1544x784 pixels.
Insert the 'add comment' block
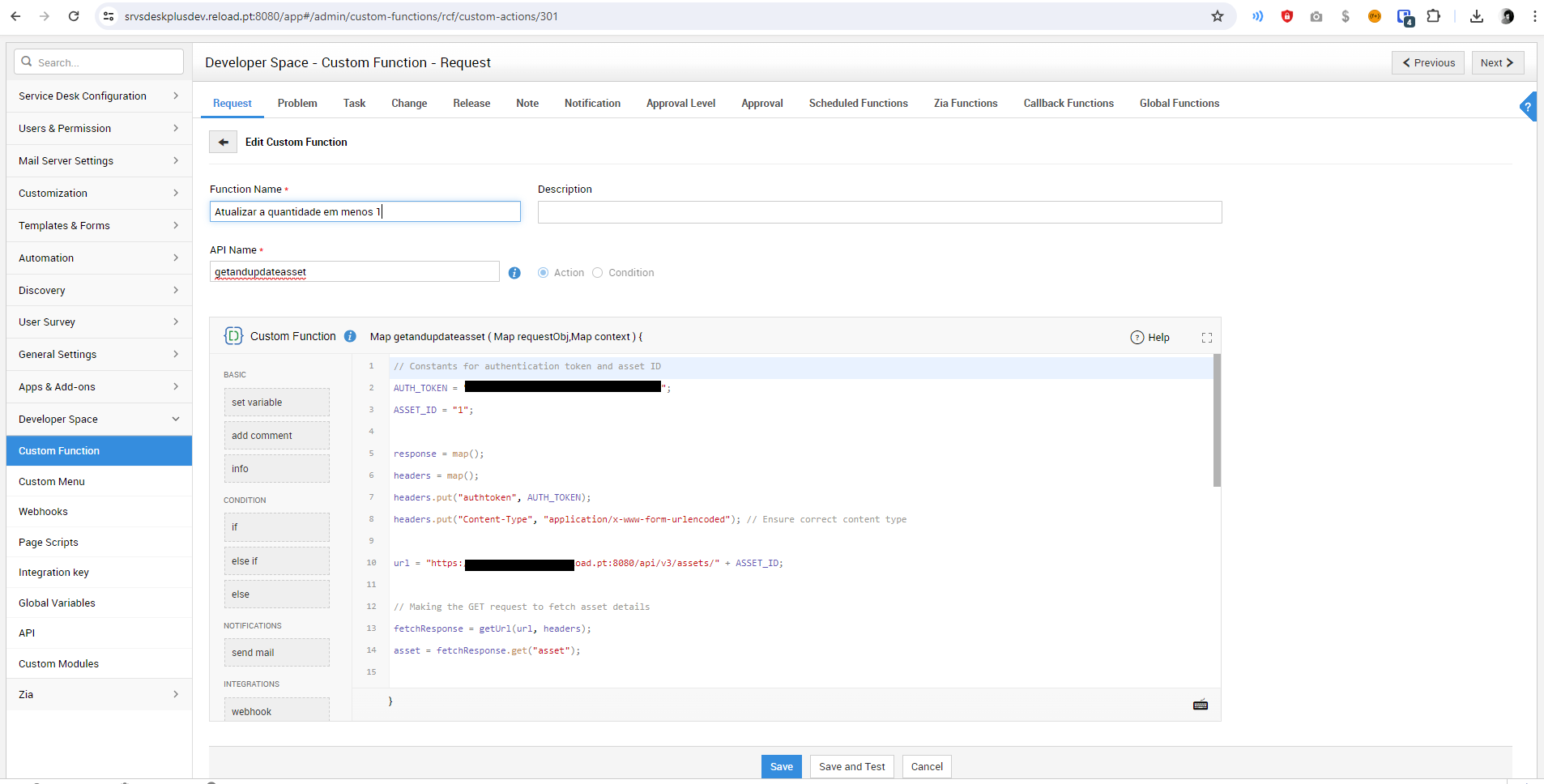click(x=277, y=435)
